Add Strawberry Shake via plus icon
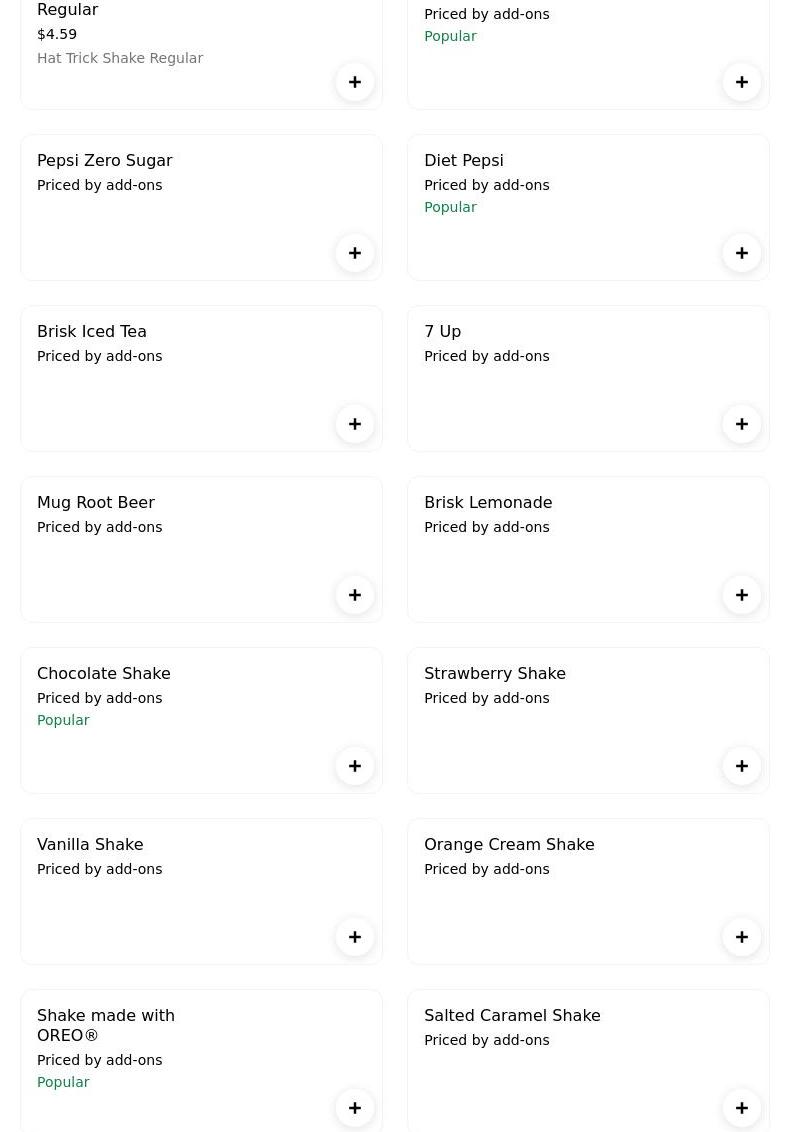 point(742,766)
